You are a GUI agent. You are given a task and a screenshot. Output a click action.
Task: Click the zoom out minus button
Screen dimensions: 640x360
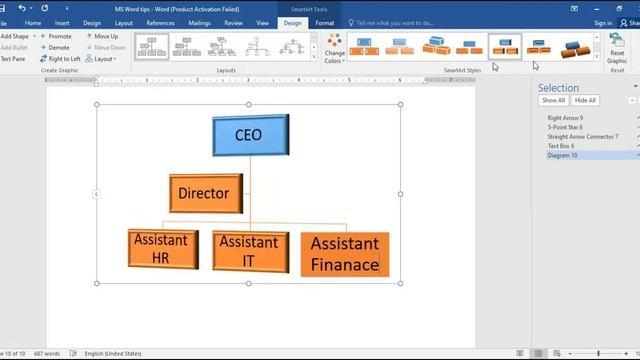tap(570, 353)
